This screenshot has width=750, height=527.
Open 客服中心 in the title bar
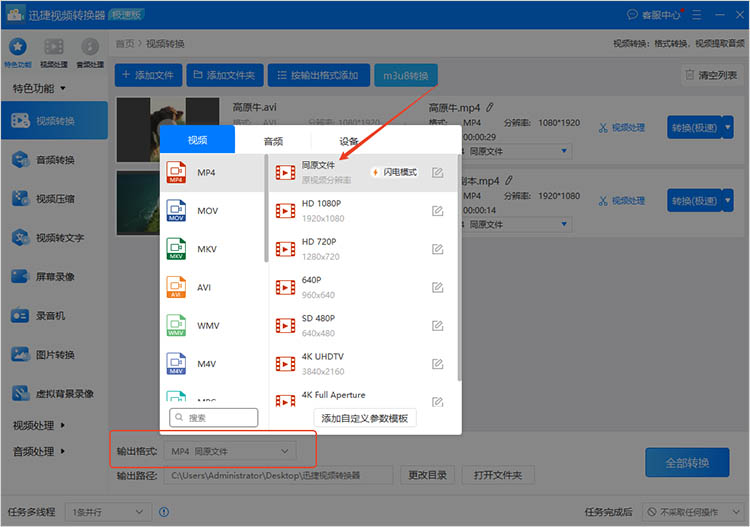(654, 15)
